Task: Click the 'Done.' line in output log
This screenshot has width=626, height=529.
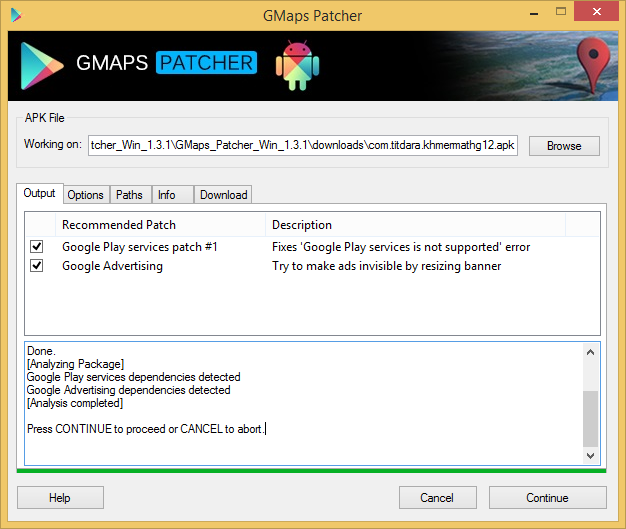Action: pos(41,351)
